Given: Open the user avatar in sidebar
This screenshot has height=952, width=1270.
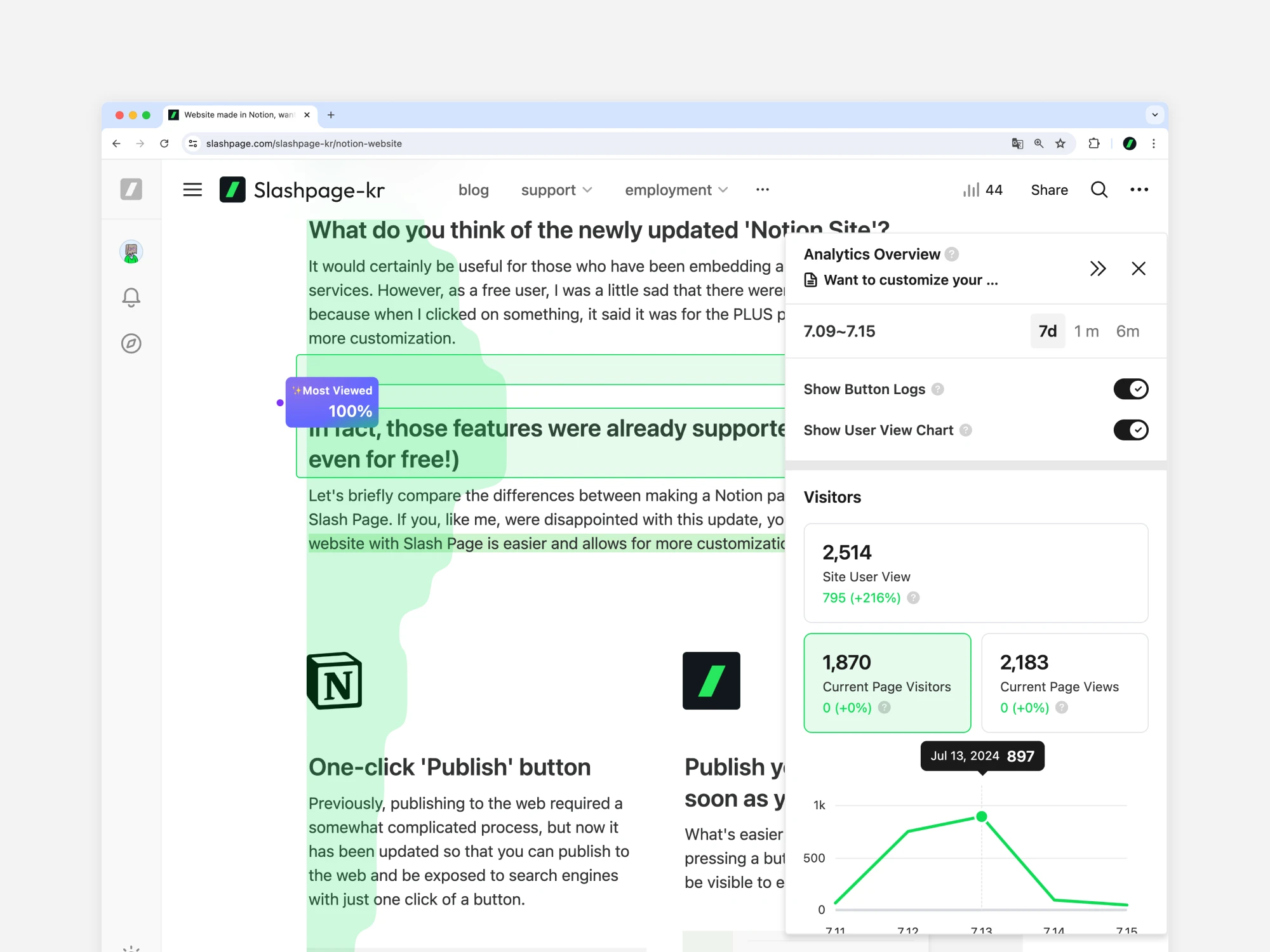Looking at the screenshot, I should click(131, 252).
